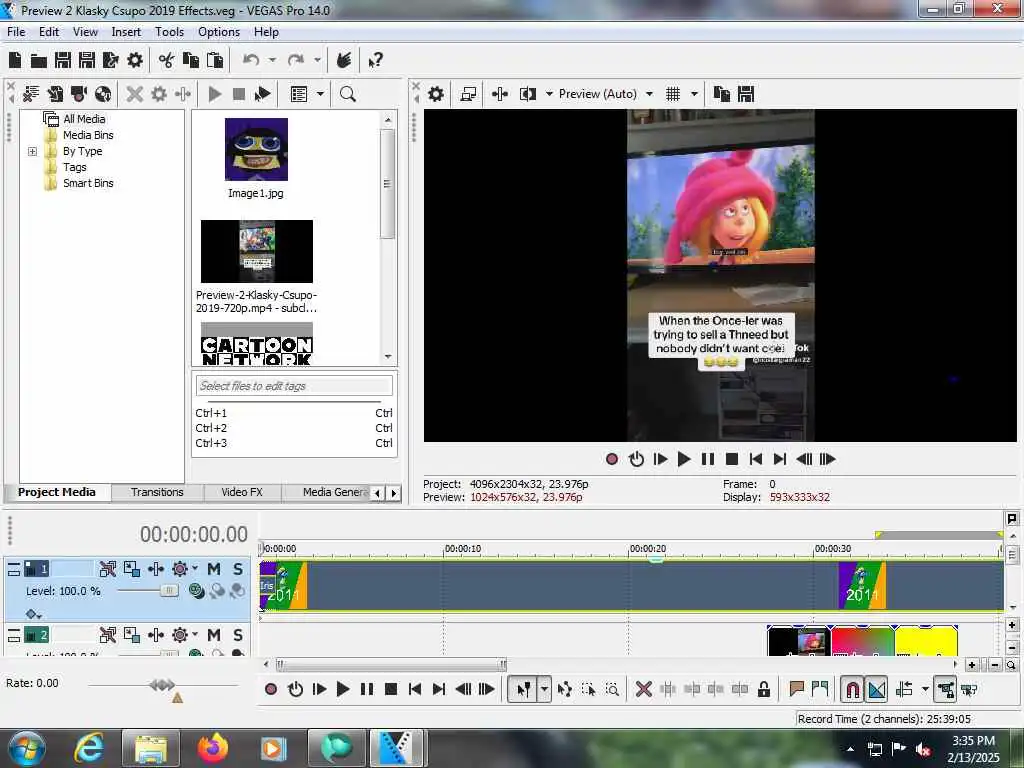The width and height of the screenshot is (1024, 768).
Task: Mute track 2 with the M button
Action: (214, 635)
